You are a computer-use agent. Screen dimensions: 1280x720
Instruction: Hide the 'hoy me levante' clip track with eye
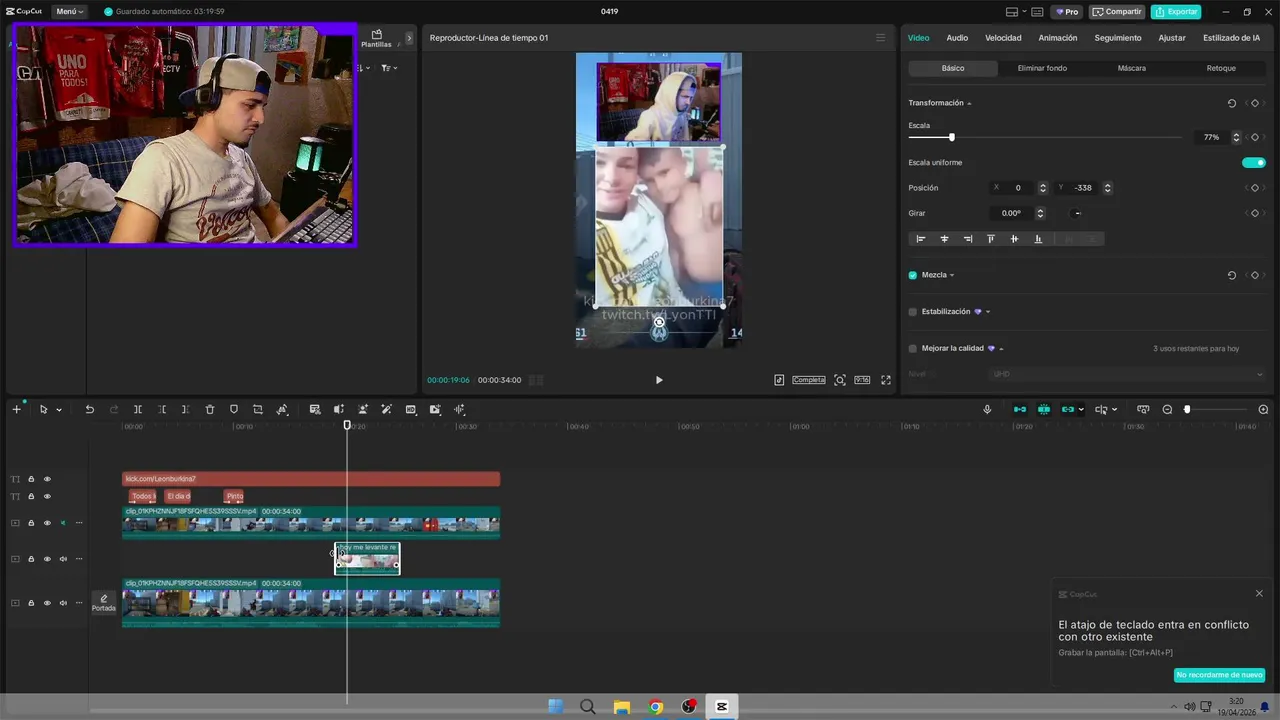click(46, 559)
